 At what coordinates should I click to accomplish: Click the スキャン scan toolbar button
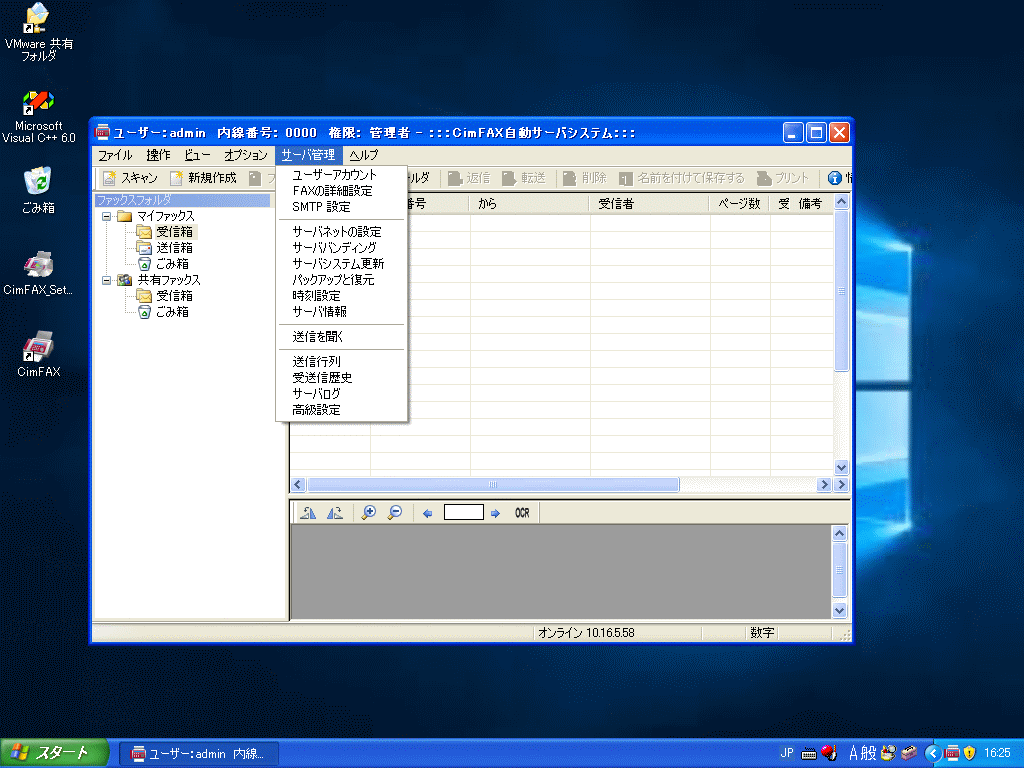131,178
